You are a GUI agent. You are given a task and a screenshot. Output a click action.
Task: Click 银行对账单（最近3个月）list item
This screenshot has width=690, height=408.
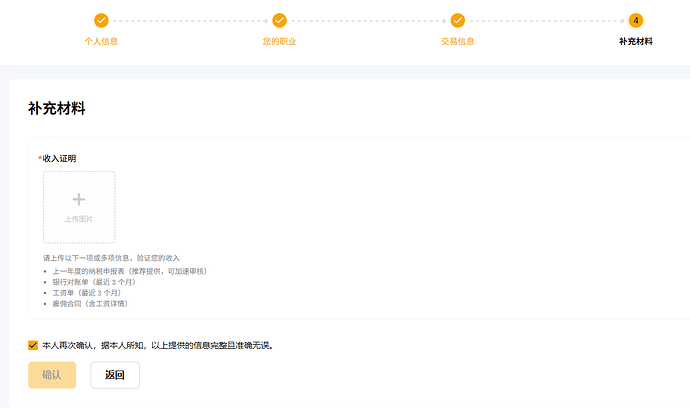(x=94, y=282)
